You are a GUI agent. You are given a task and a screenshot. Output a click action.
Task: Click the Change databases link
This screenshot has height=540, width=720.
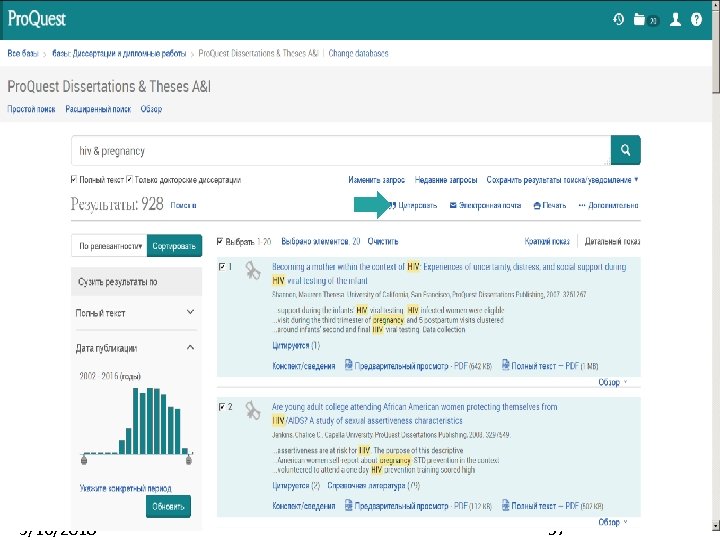358,53
